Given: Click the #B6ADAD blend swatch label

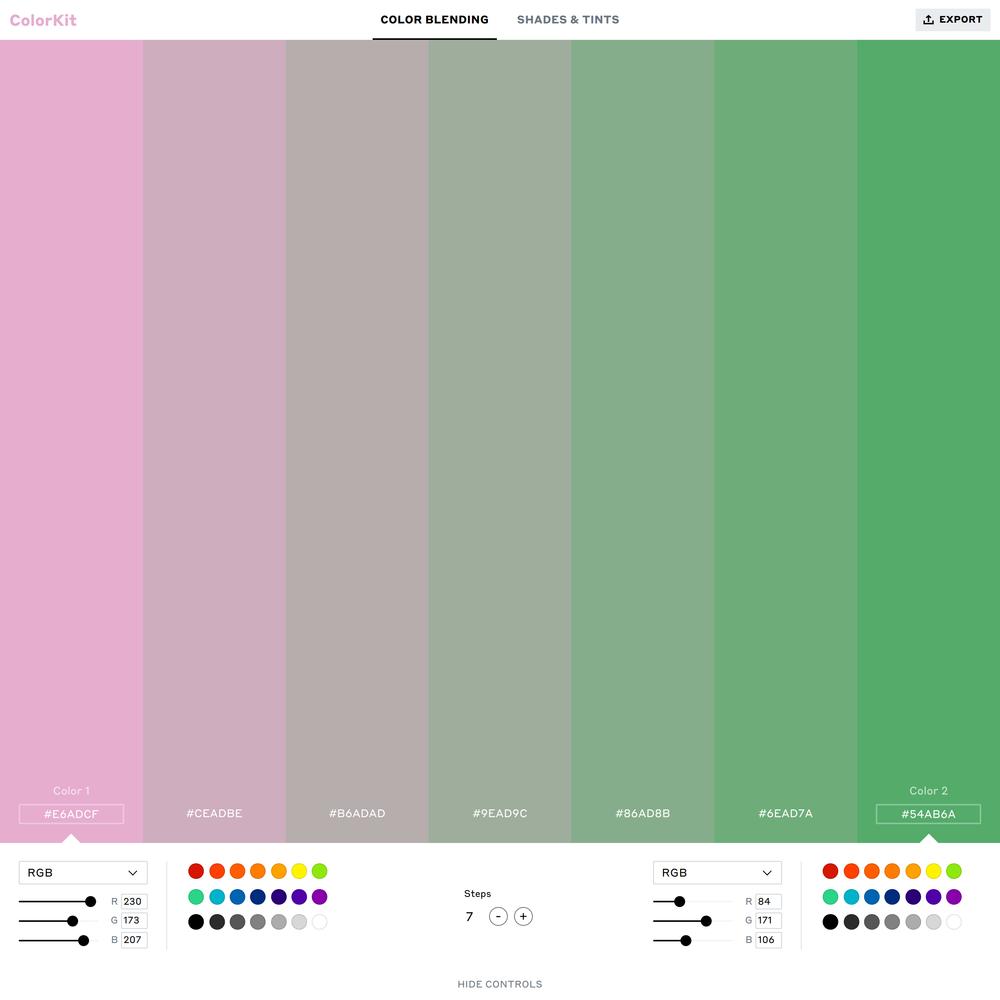Looking at the screenshot, I should (357, 813).
